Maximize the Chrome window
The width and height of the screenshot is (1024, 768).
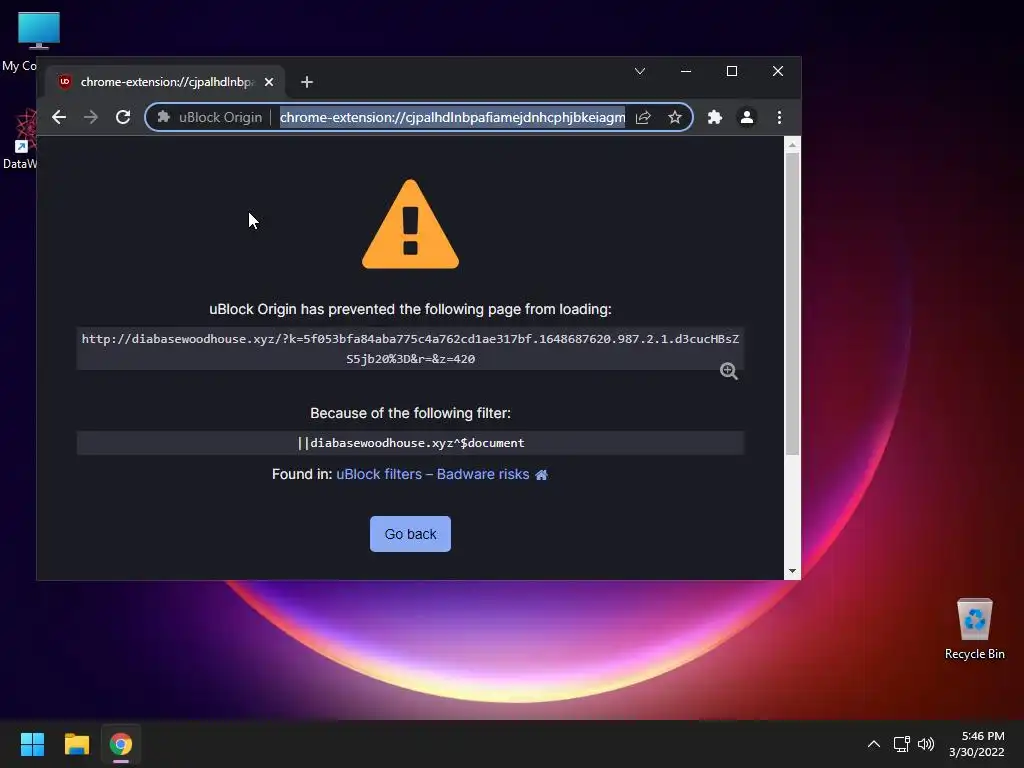[x=732, y=71]
